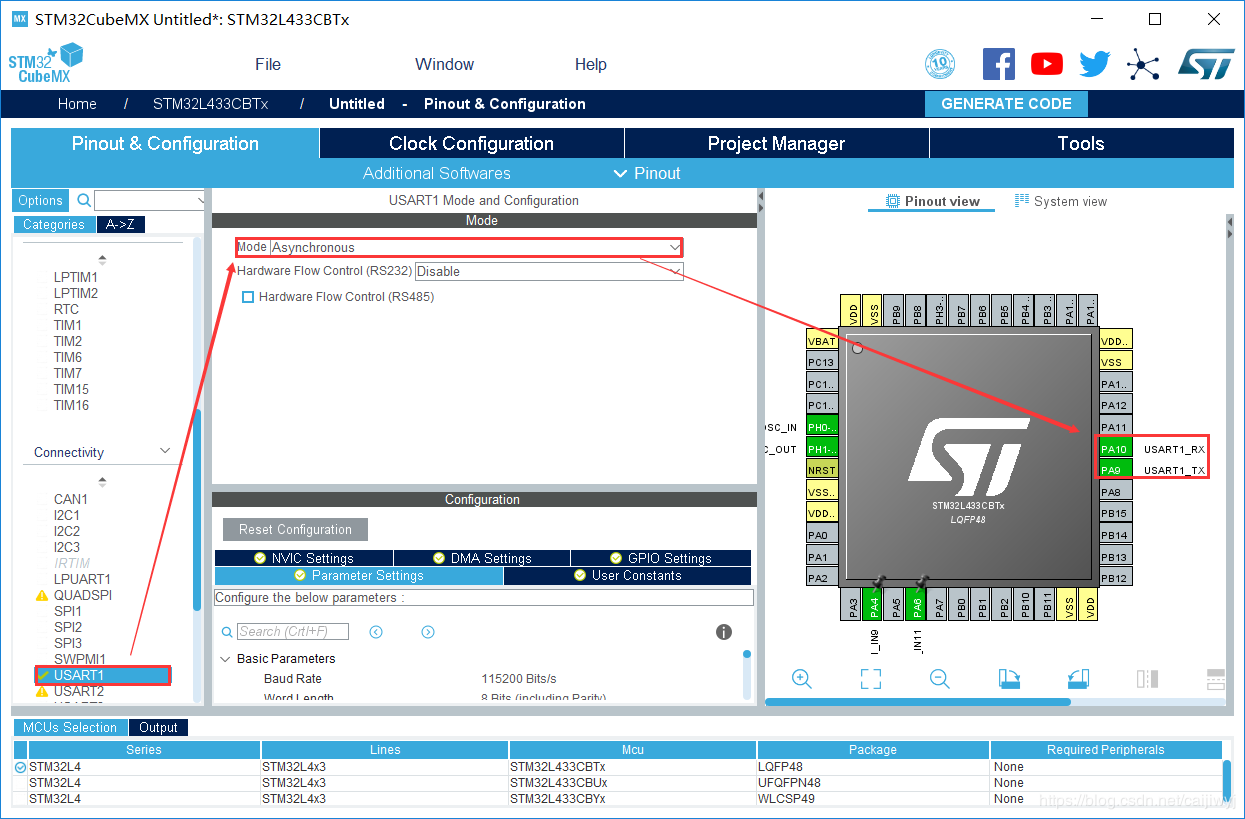
Task: Click the peripheral list vertical scrollbar
Action: click(x=197, y=510)
